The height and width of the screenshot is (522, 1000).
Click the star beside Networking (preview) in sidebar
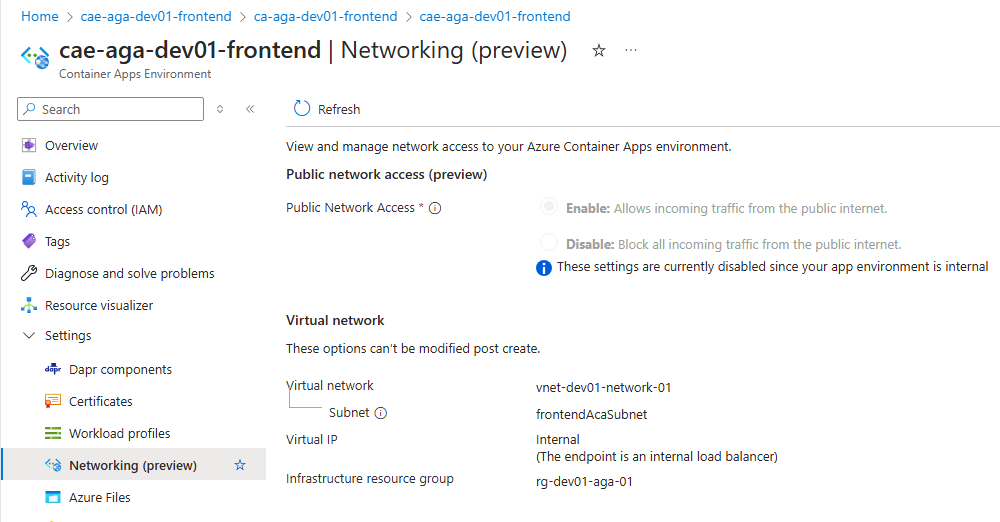(x=240, y=465)
